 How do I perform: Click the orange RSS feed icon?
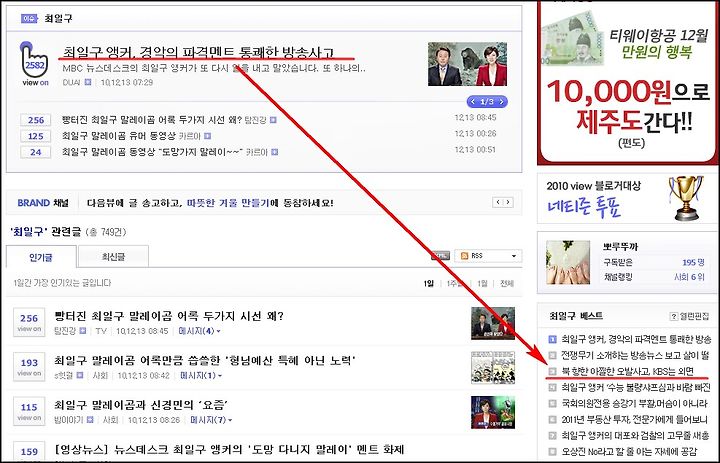tap(464, 256)
